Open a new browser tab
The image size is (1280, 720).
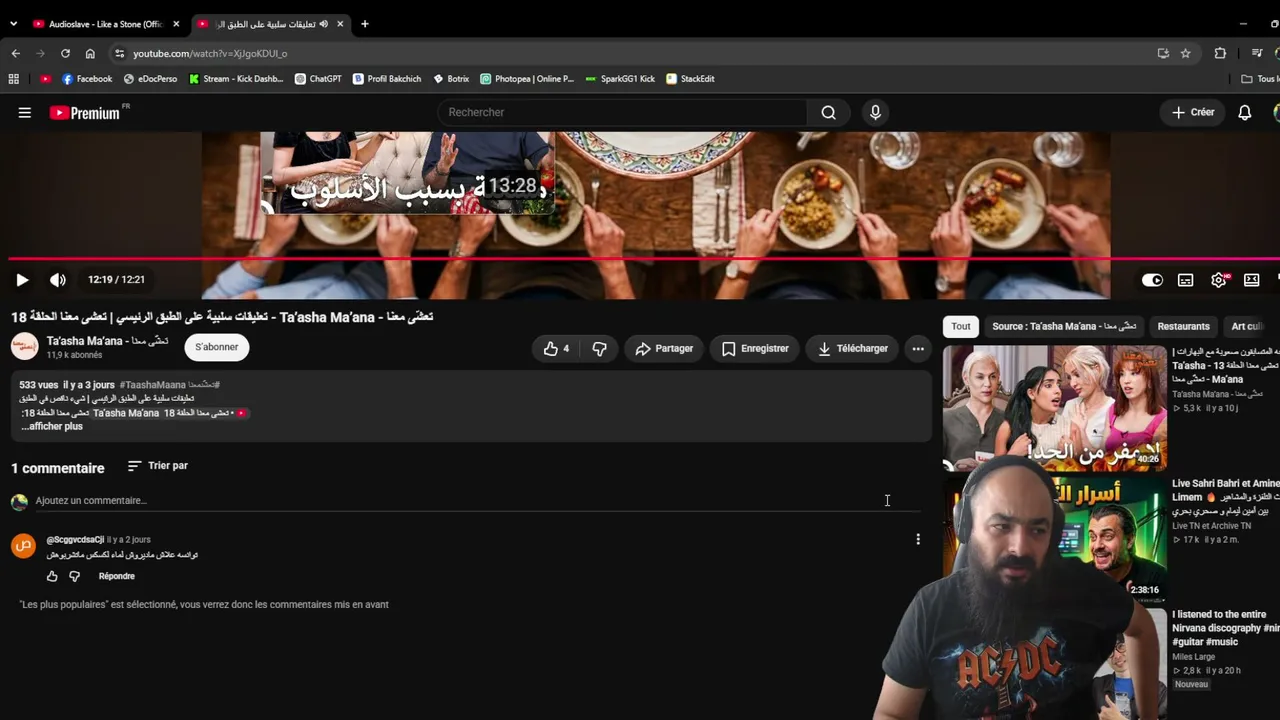364,24
